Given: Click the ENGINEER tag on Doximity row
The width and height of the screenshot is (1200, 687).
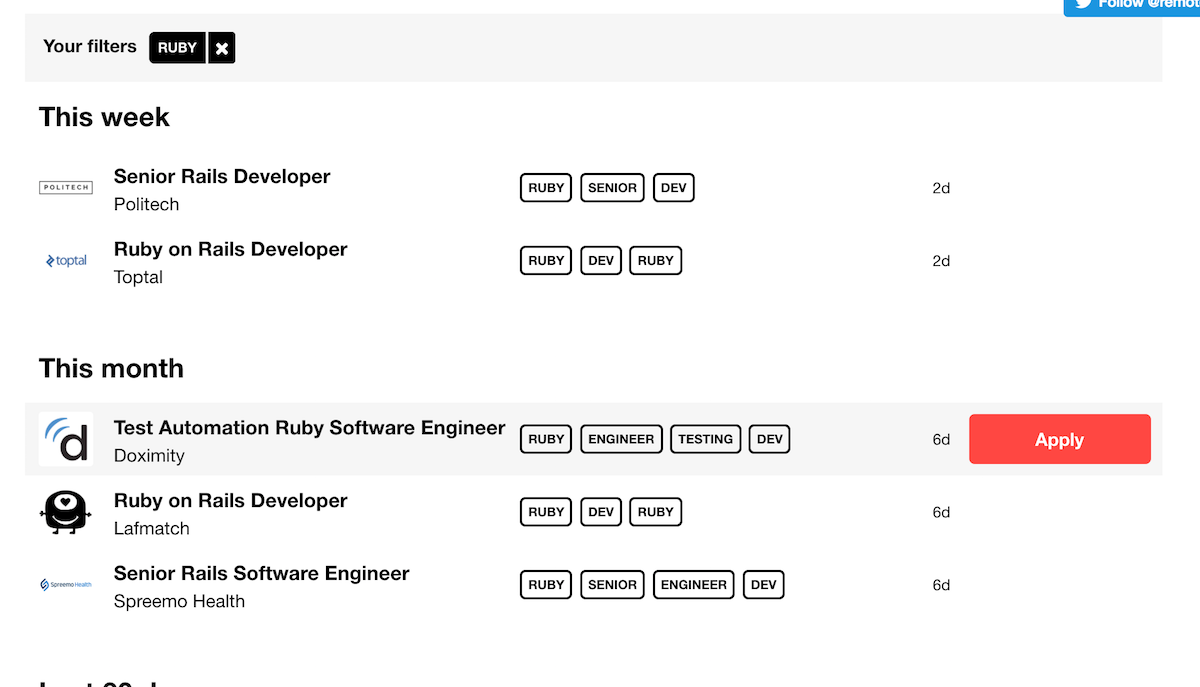Looking at the screenshot, I should tap(621, 439).
